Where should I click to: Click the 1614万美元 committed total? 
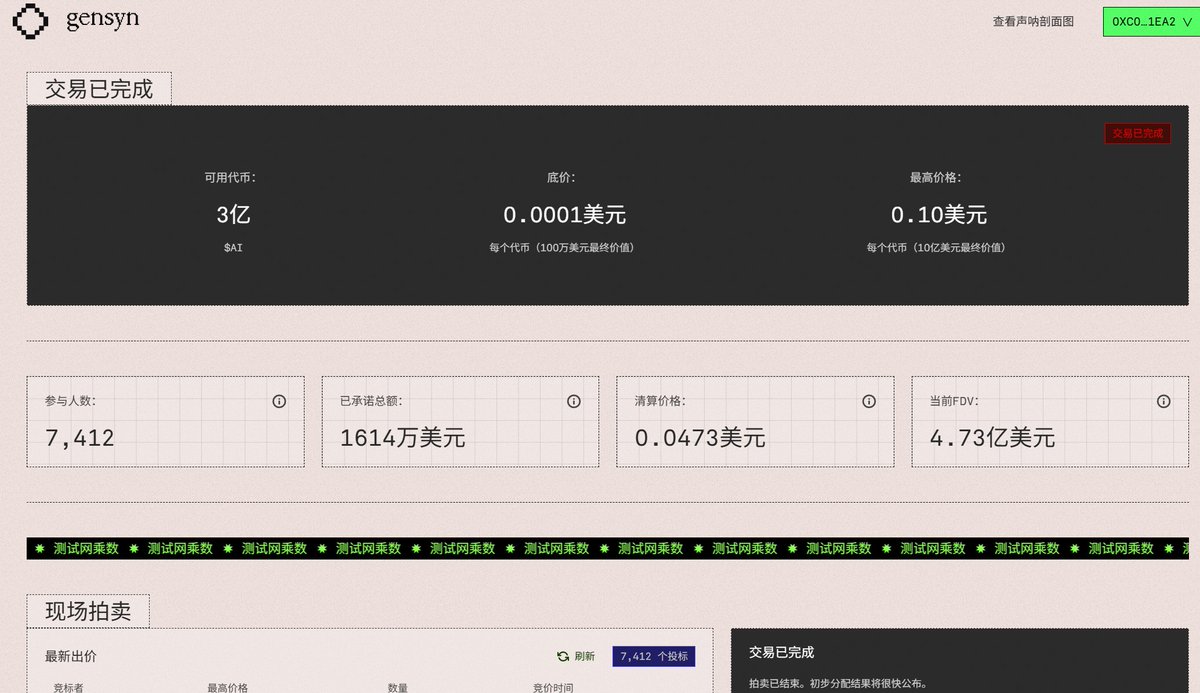tap(403, 437)
